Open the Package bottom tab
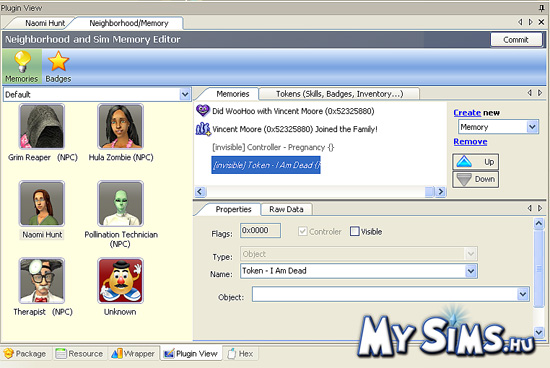The height and width of the screenshot is (368, 550). pos(25,354)
